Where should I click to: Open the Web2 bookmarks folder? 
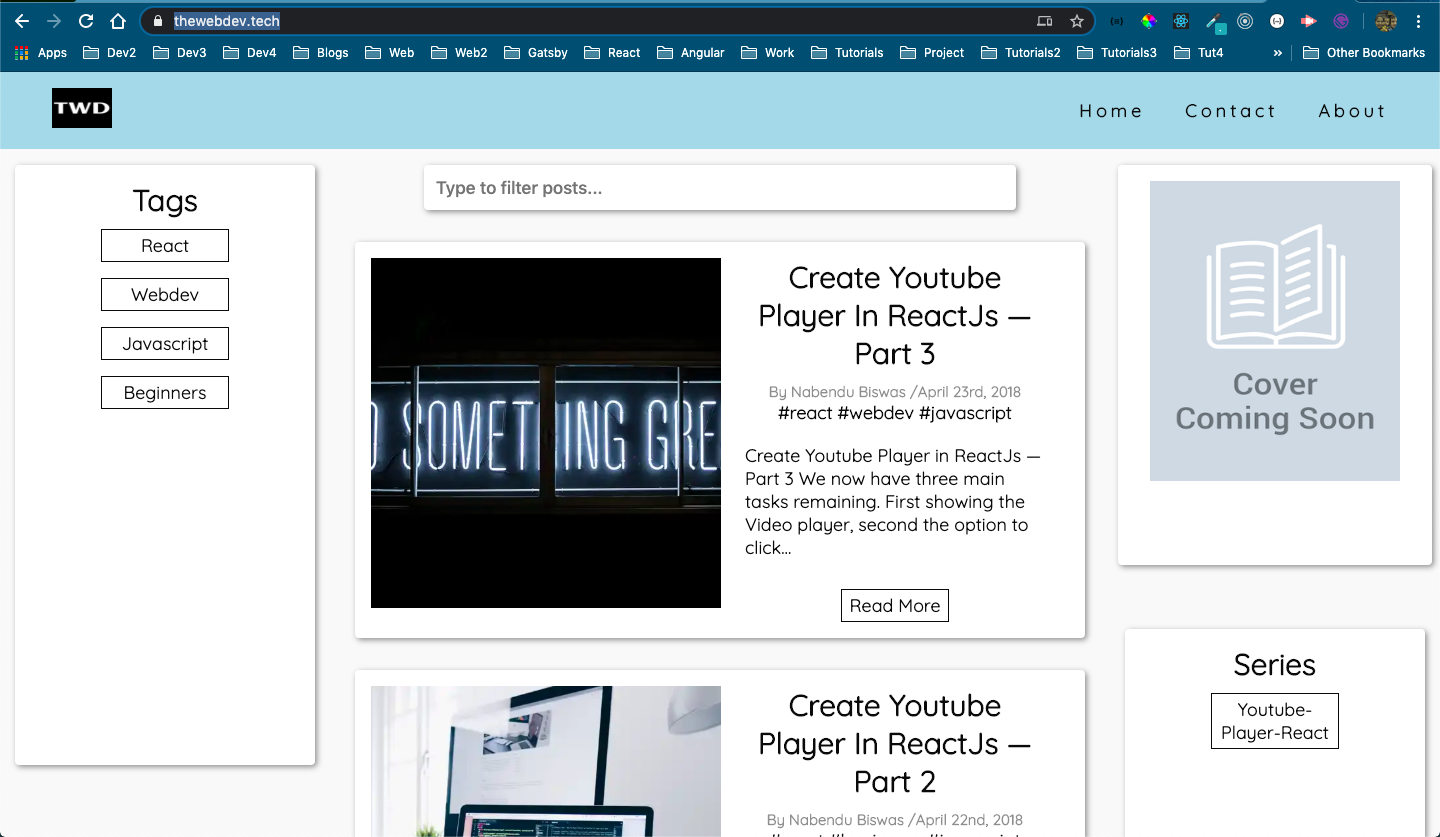459,53
